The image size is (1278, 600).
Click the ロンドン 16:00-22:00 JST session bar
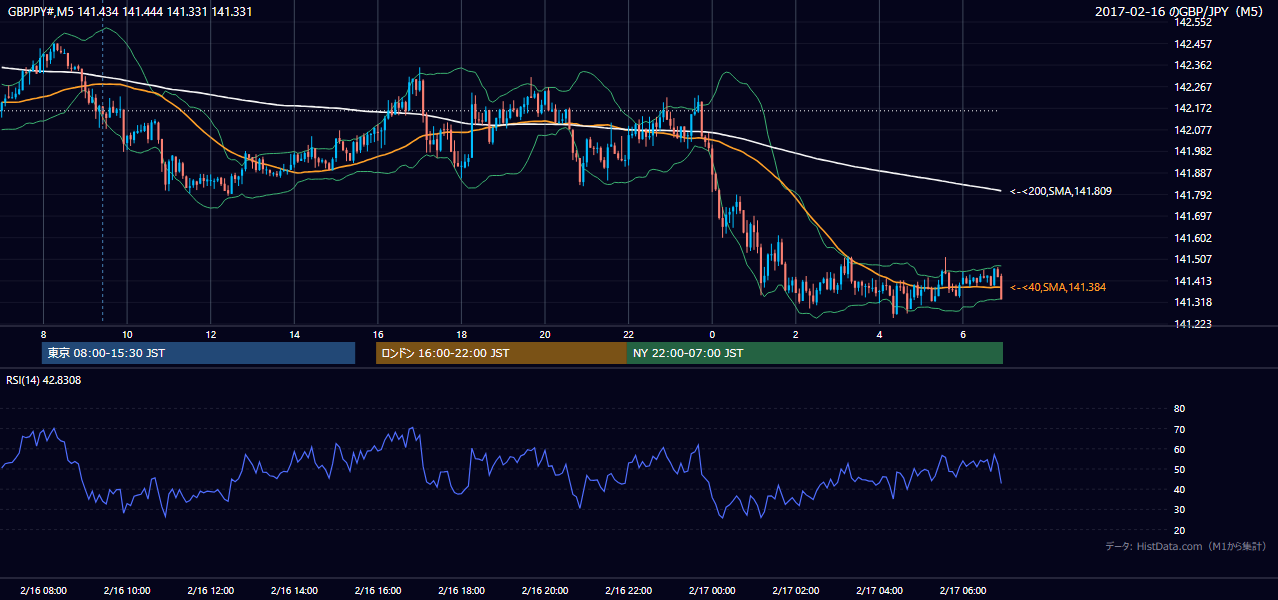tap(501, 353)
